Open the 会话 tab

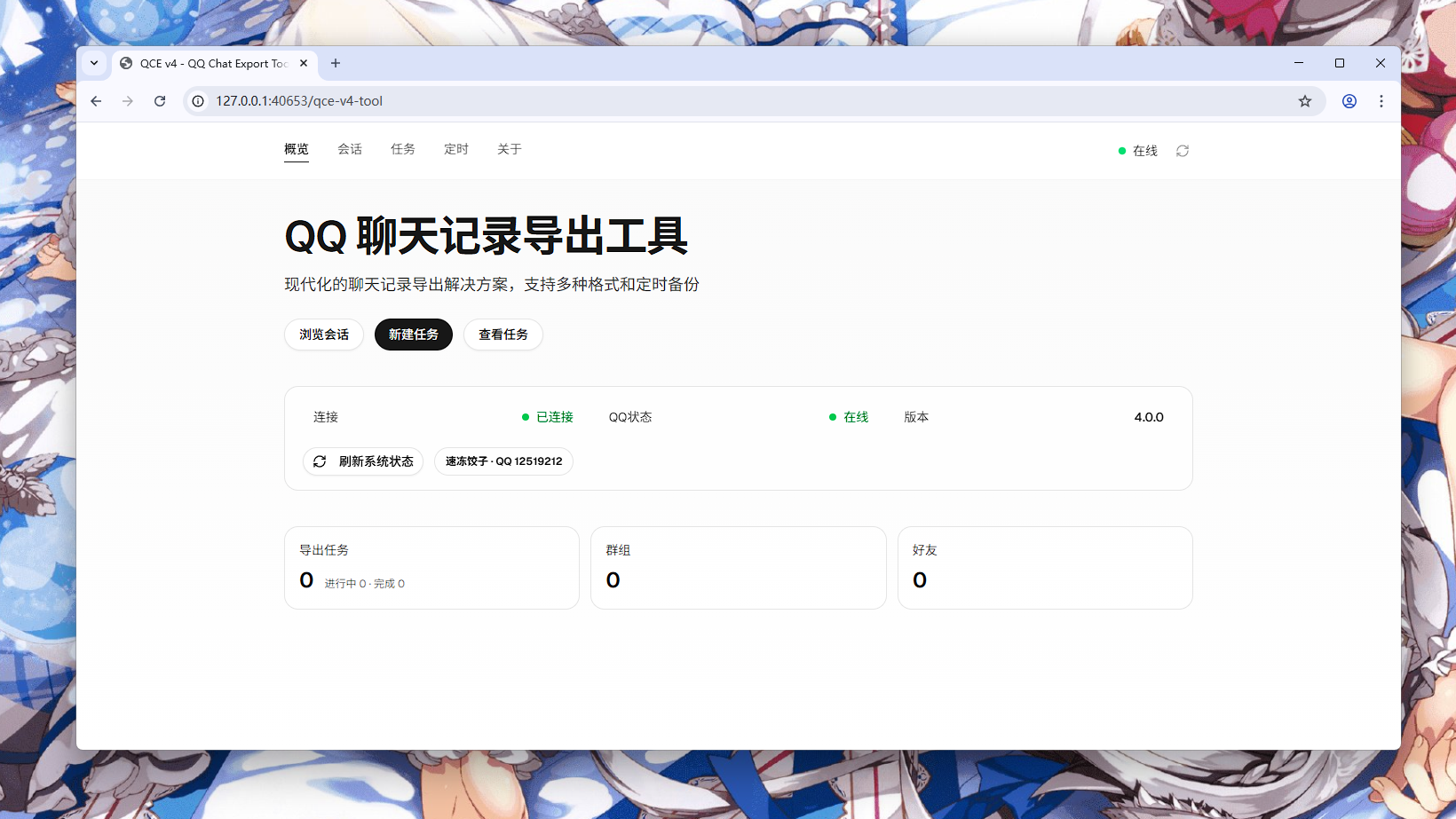pos(350,149)
